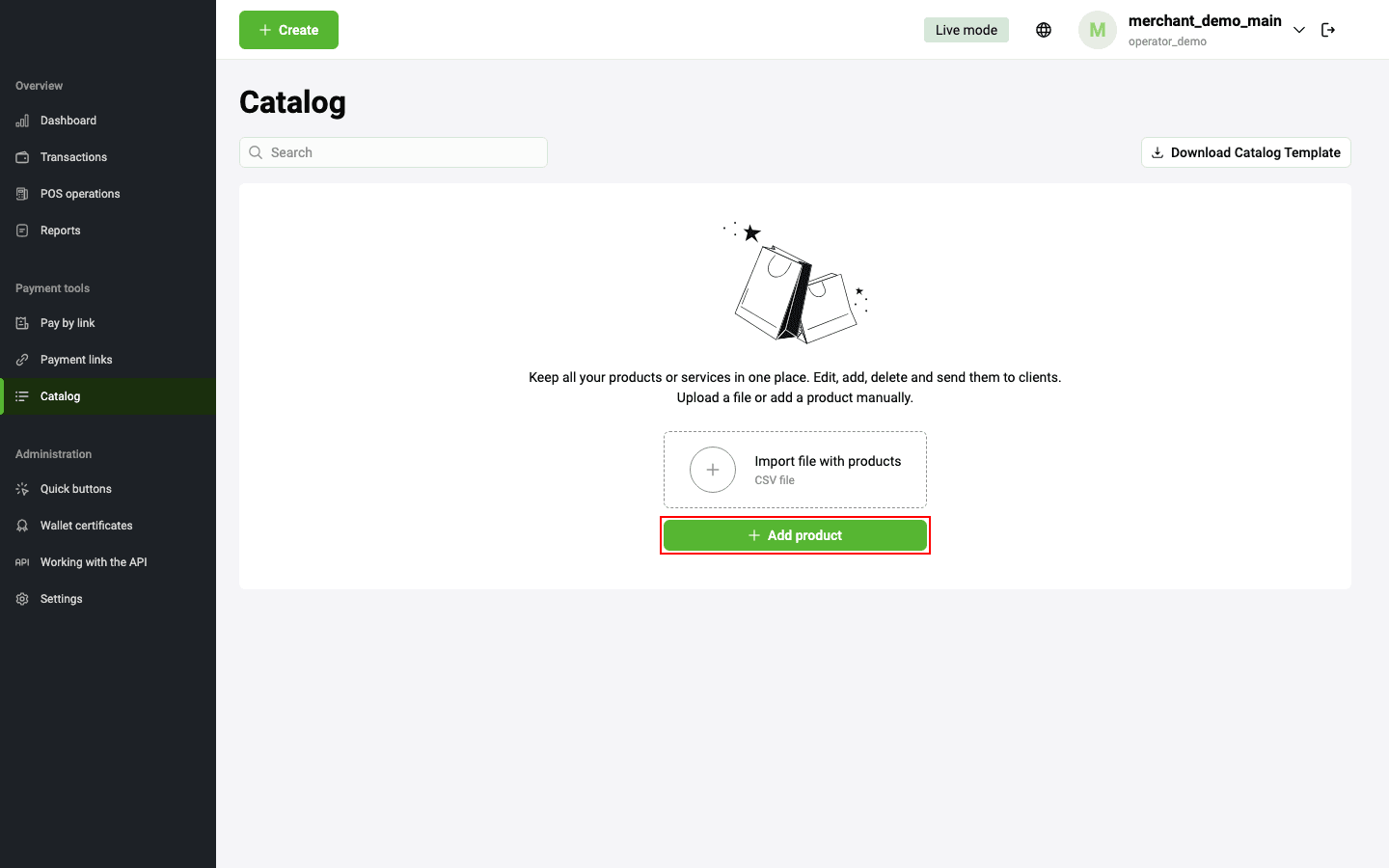Click the globe language icon

(1044, 30)
